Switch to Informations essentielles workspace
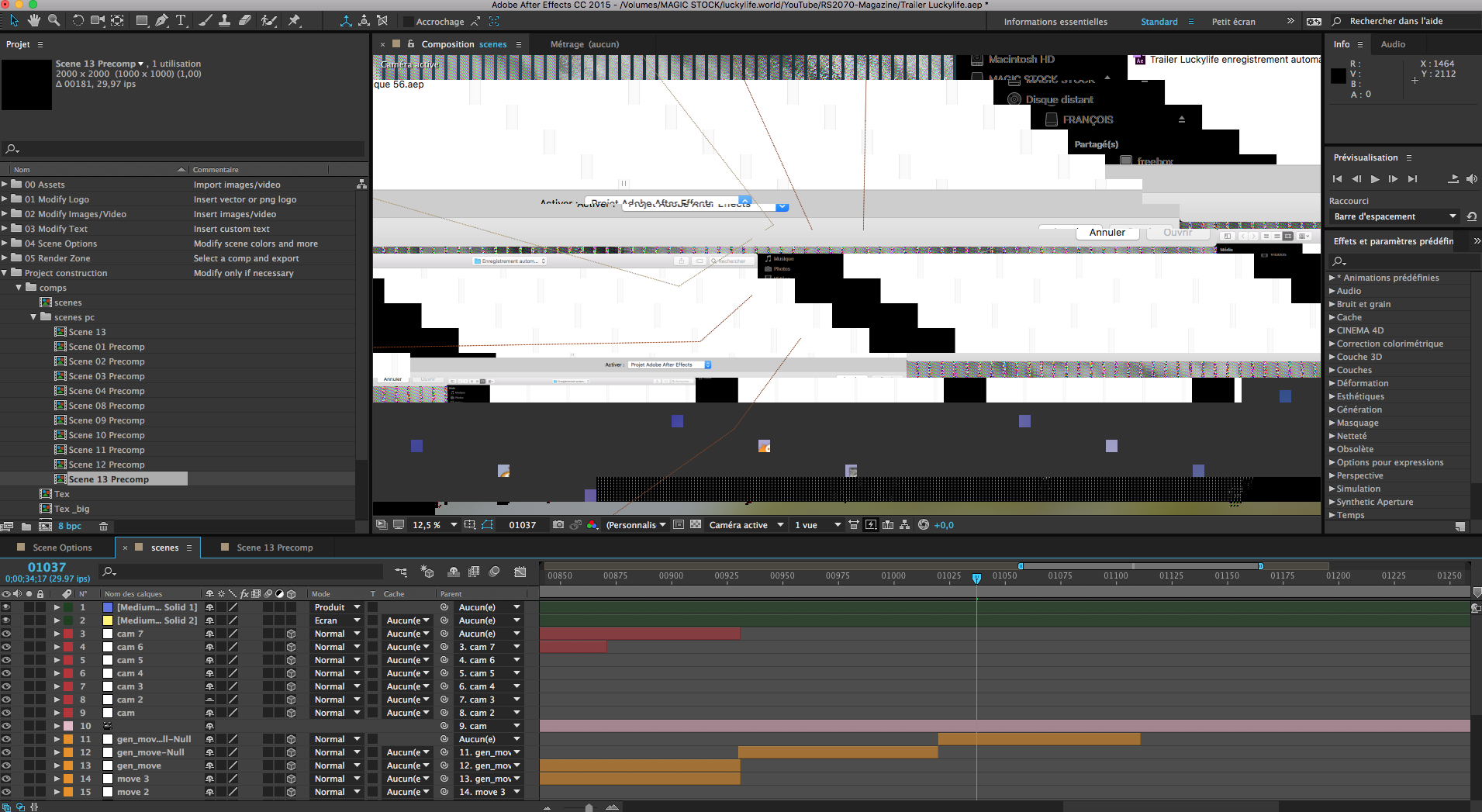 (x=1055, y=22)
